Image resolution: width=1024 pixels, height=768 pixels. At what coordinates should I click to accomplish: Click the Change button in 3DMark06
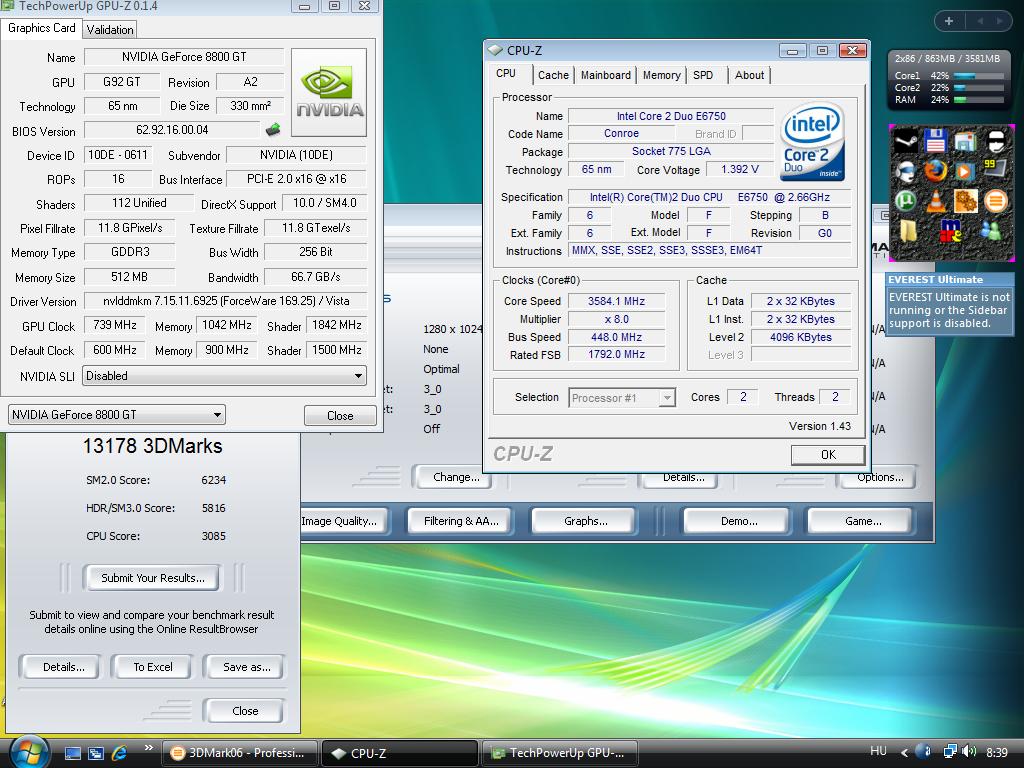coord(456,477)
